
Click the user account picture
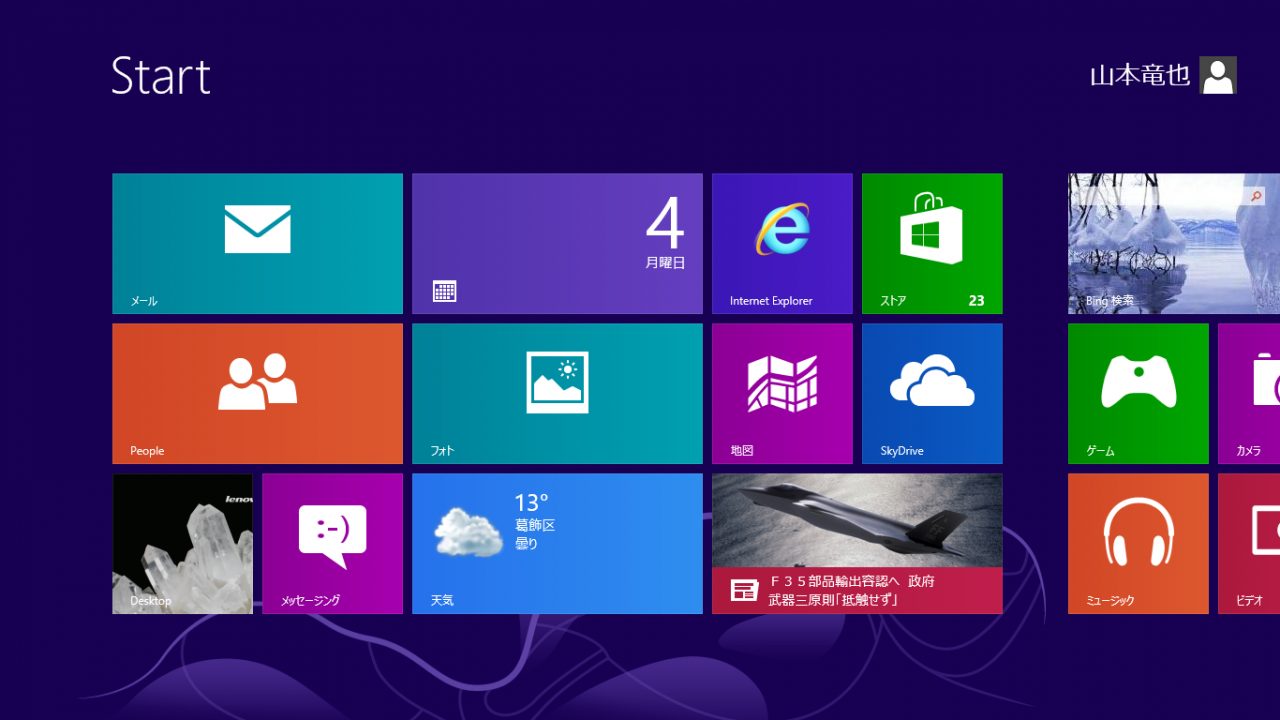point(1218,75)
